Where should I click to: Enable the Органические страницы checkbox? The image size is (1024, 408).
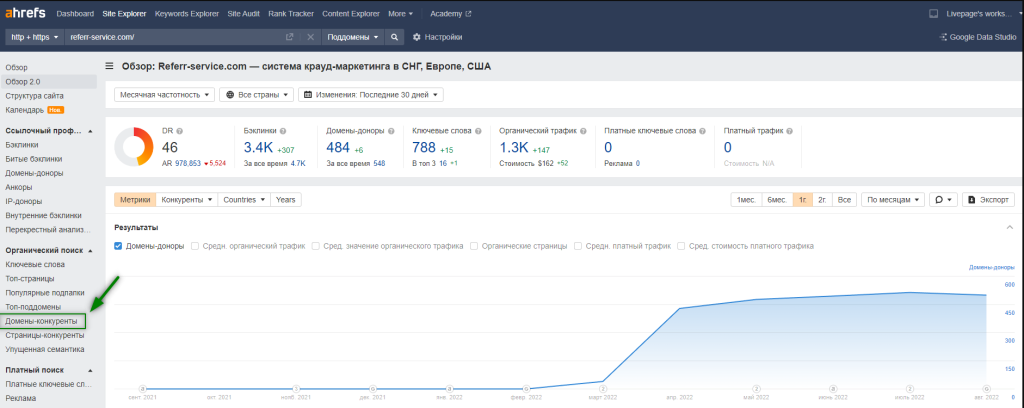point(474,246)
